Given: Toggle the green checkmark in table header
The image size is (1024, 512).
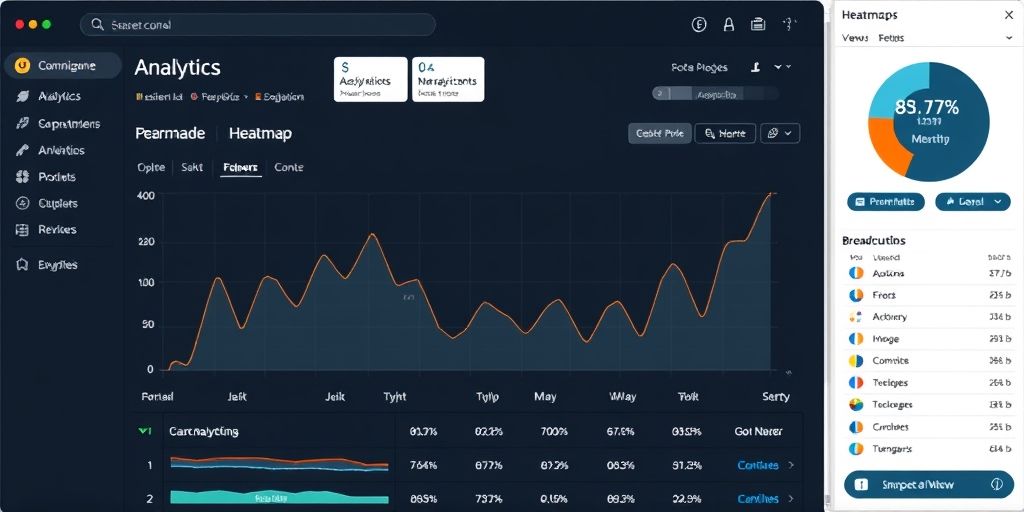Looking at the screenshot, I should coord(144,431).
